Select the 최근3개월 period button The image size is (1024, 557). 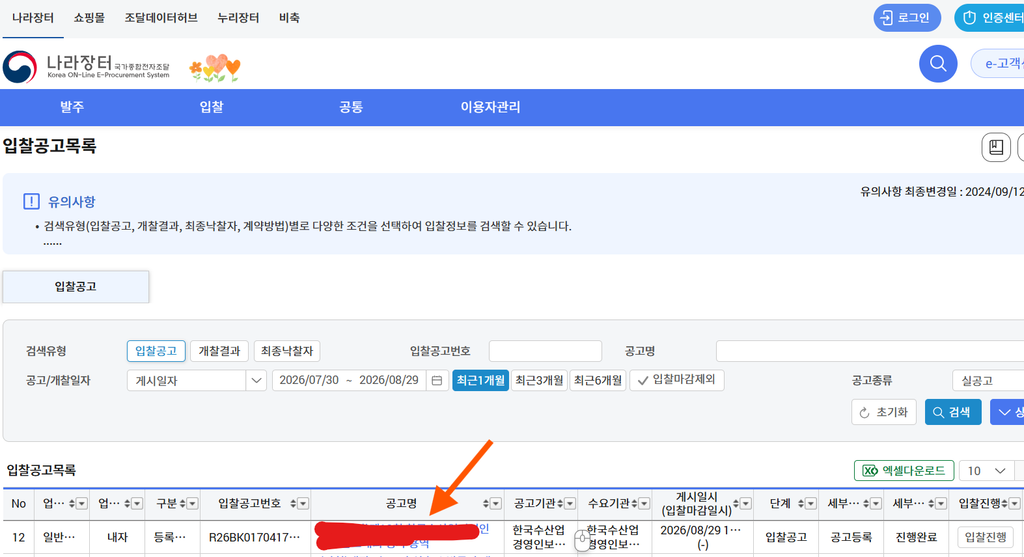539,381
